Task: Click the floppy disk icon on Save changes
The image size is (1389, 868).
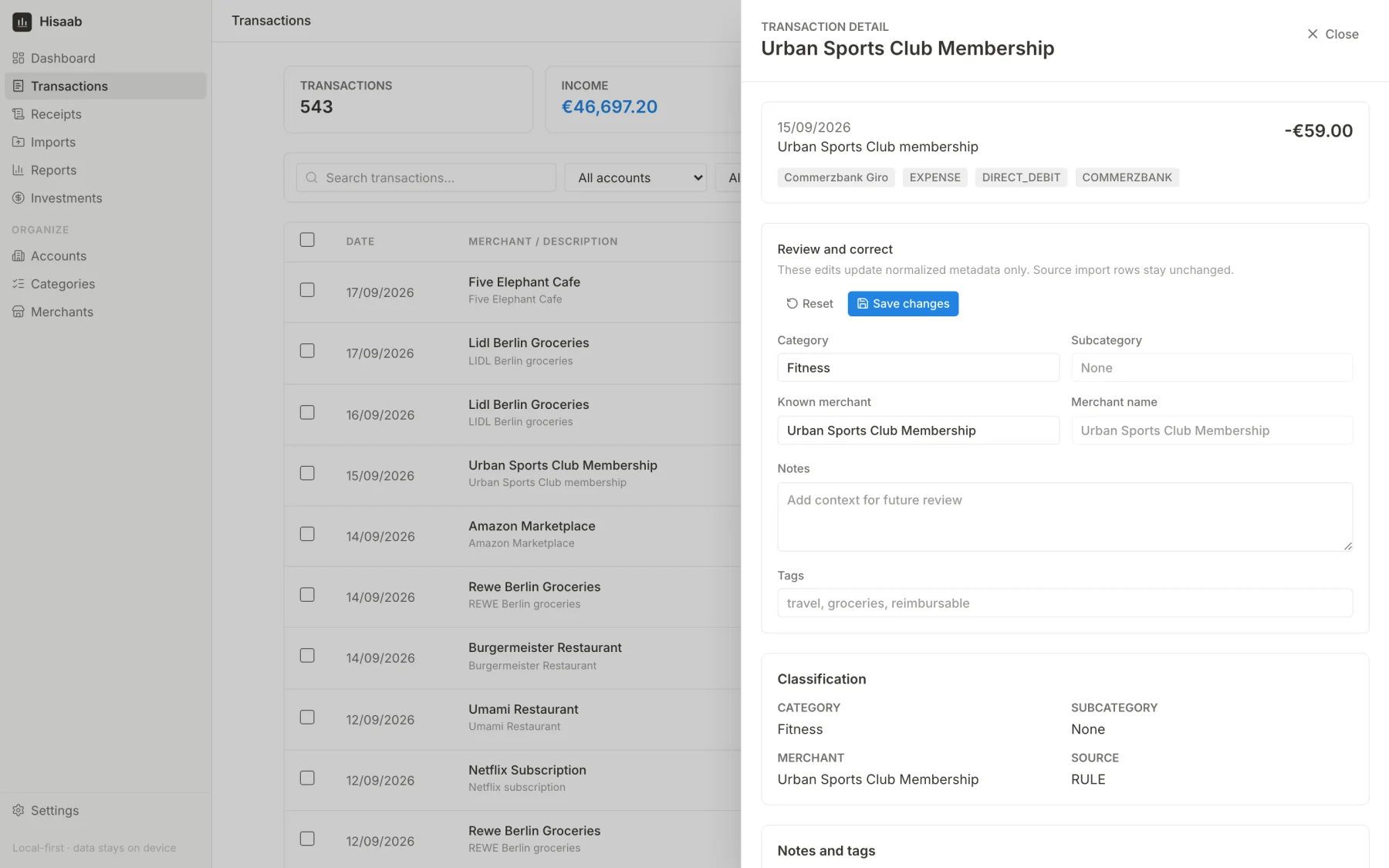Action: [863, 303]
